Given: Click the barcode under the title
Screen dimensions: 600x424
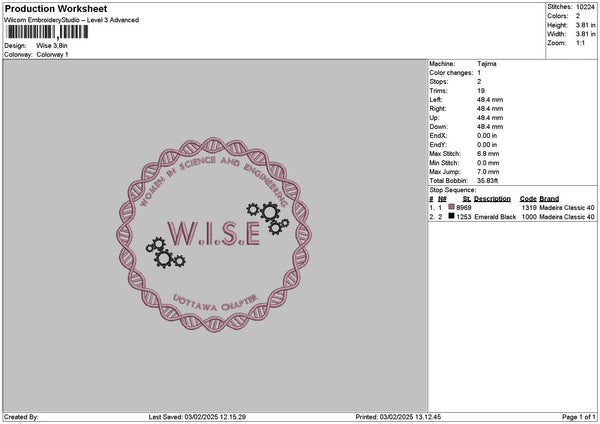Looking at the screenshot, I should tap(47, 32).
